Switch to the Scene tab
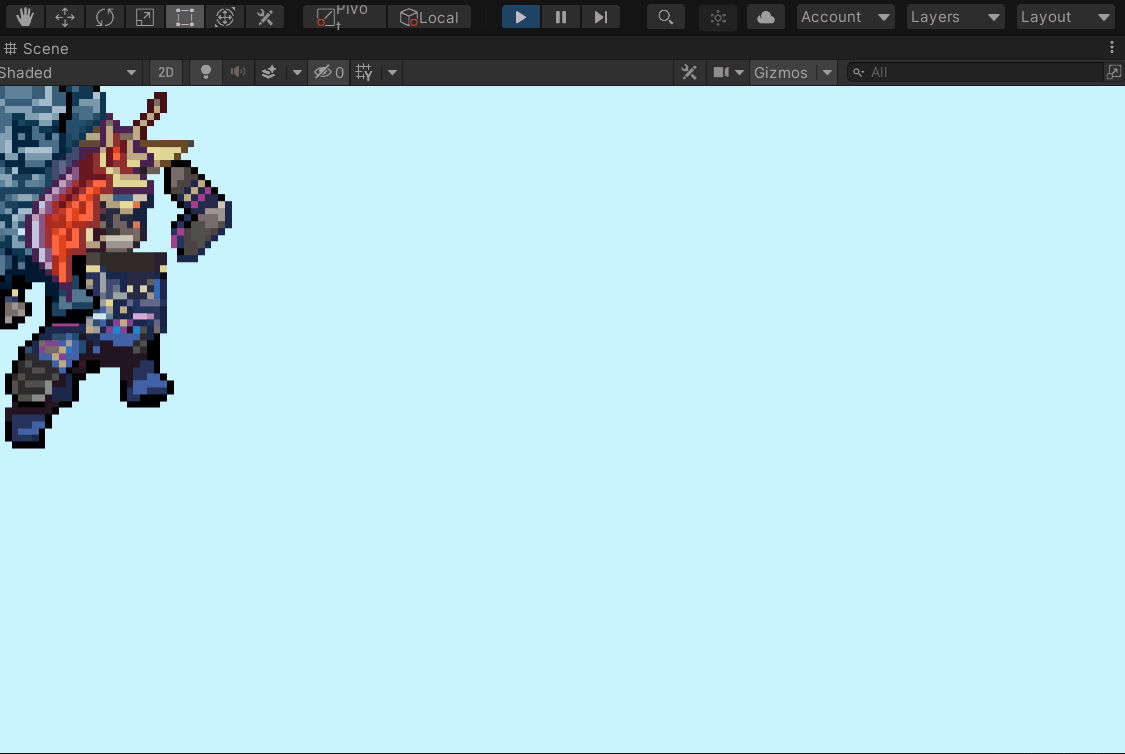Screen dimensions: 1125x754 (x=37, y=49)
